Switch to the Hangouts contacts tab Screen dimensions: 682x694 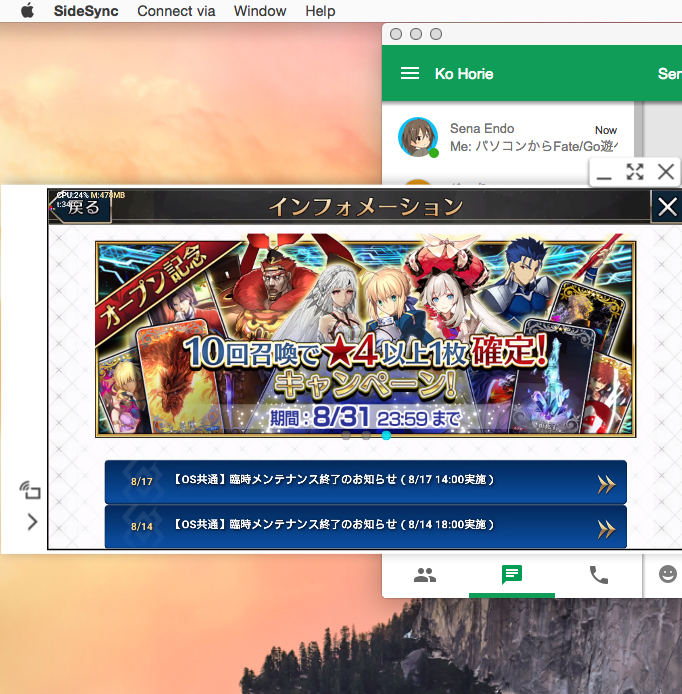(x=425, y=575)
